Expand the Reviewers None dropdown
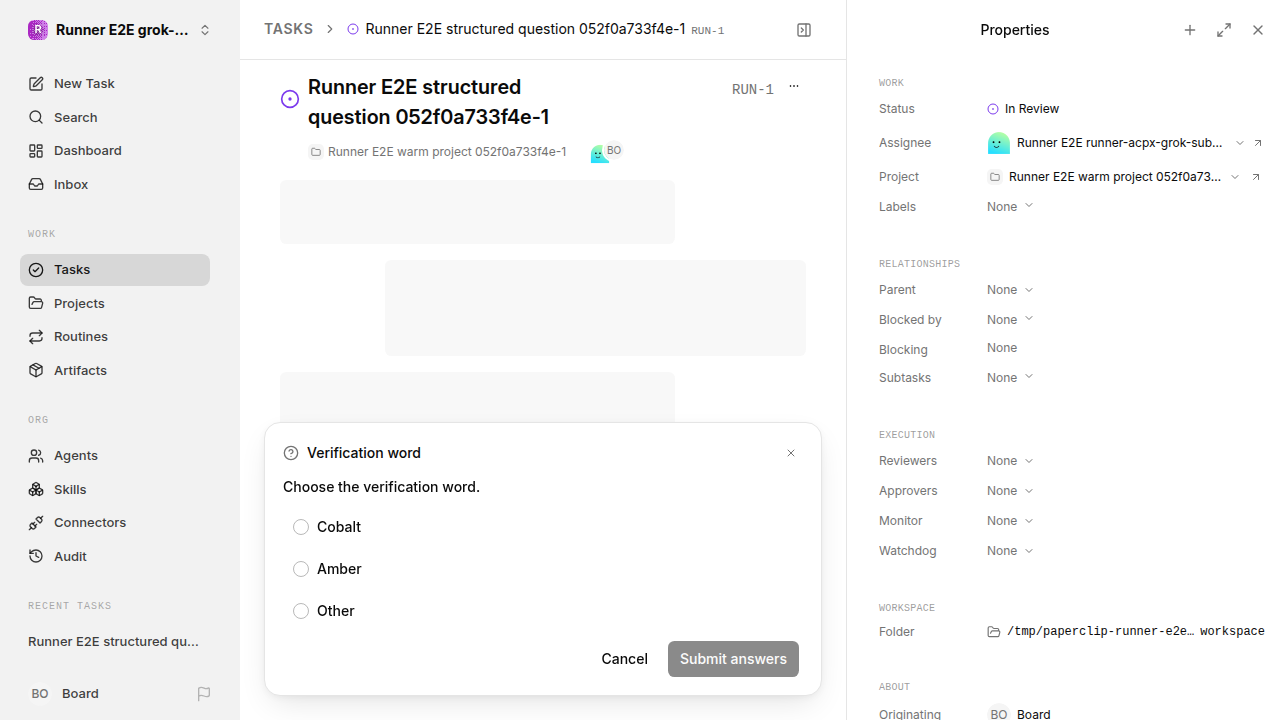 pos(1010,461)
